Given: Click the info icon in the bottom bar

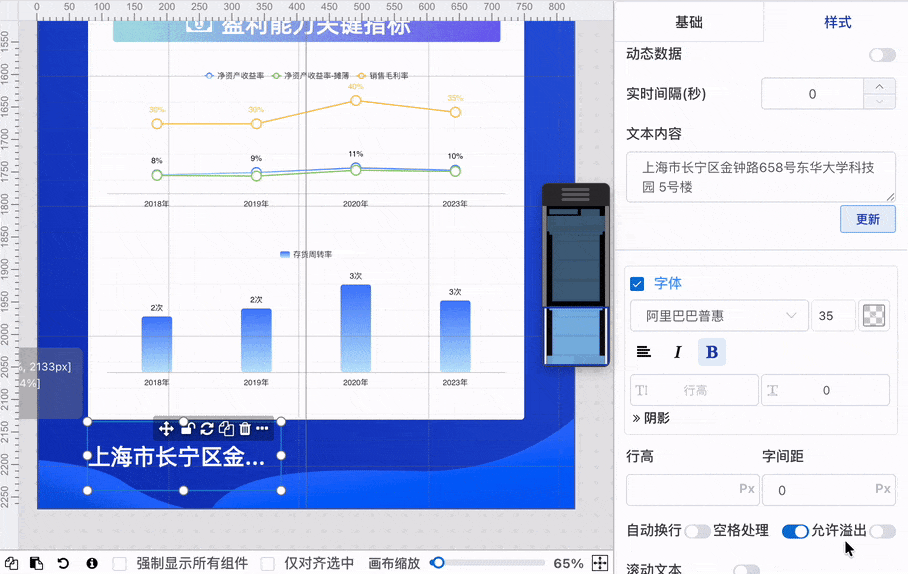Looking at the screenshot, I should pos(91,563).
